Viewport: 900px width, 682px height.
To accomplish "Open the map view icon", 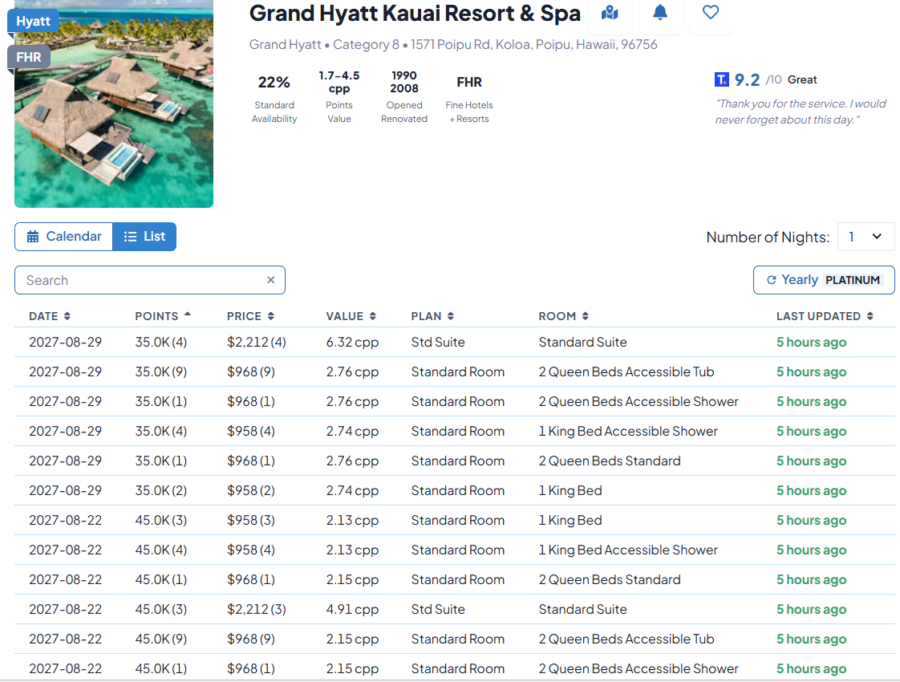I will [609, 13].
